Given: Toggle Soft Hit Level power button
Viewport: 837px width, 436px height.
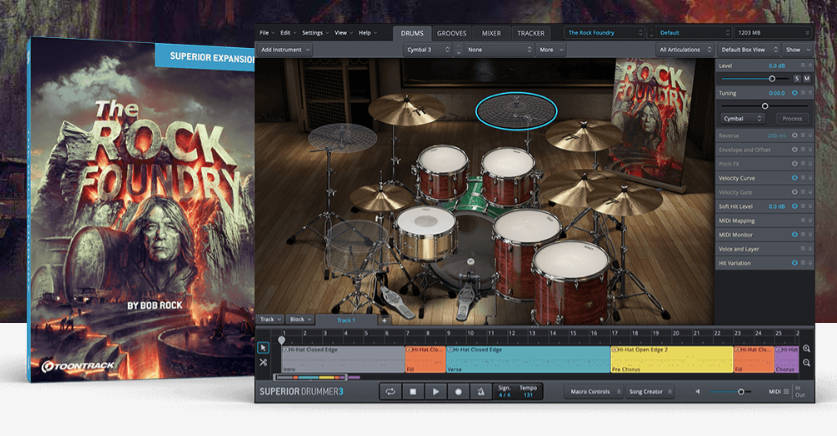Looking at the screenshot, I should click(x=794, y=206).
